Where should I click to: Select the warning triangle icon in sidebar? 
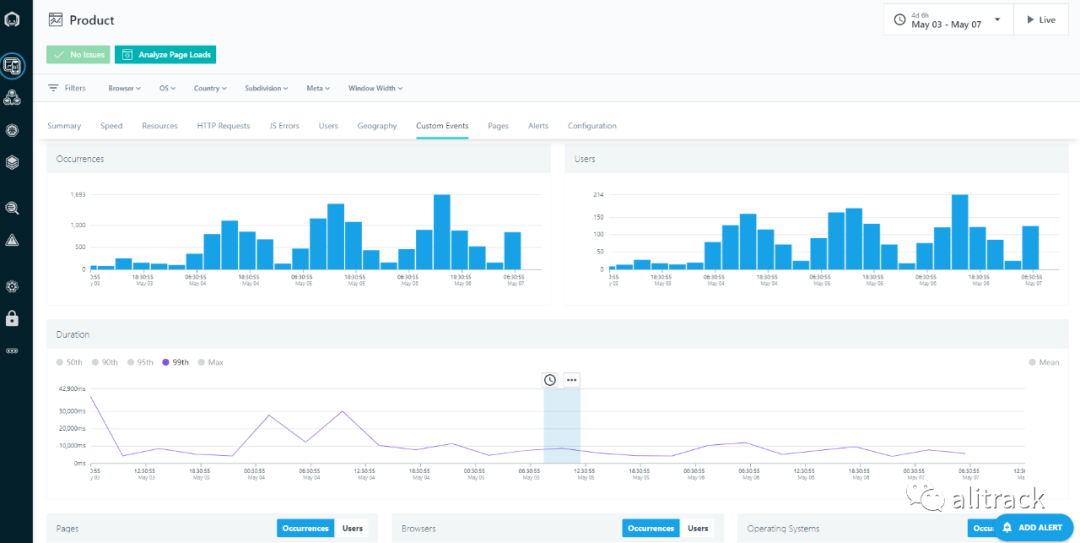12,240
